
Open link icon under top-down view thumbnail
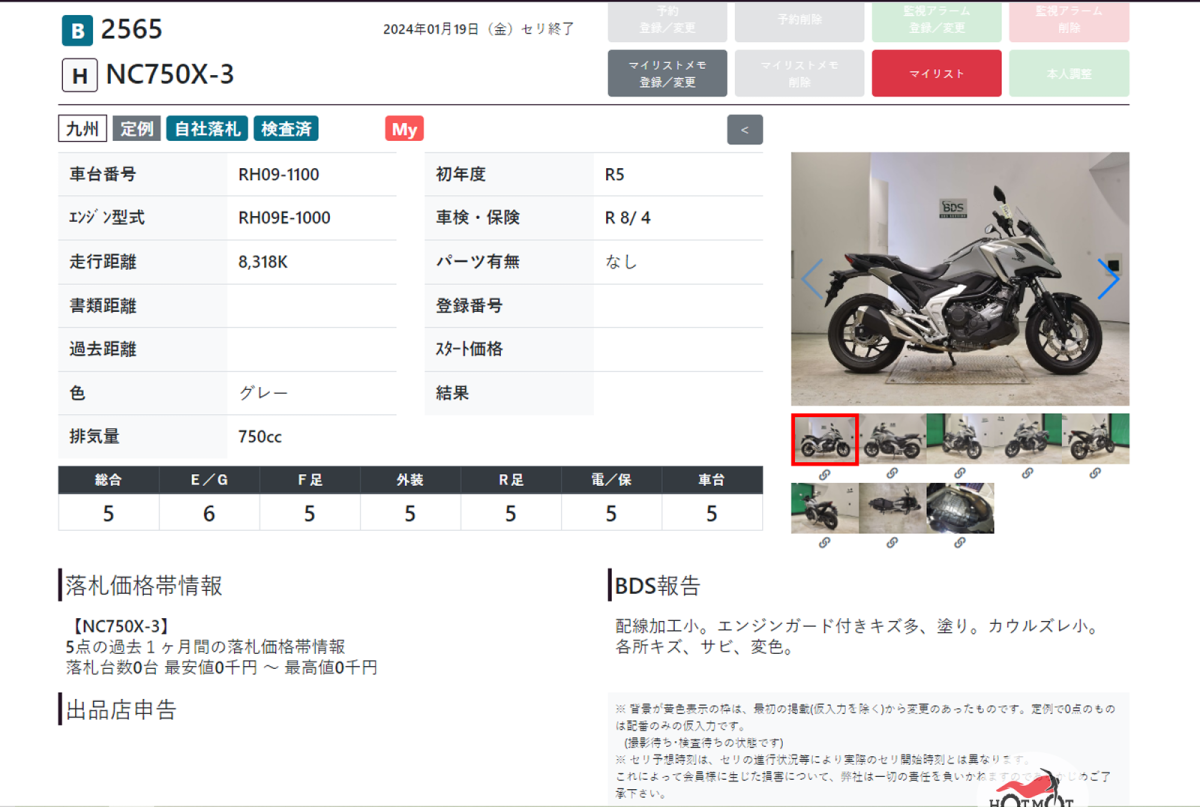click(x=892, y=543)
